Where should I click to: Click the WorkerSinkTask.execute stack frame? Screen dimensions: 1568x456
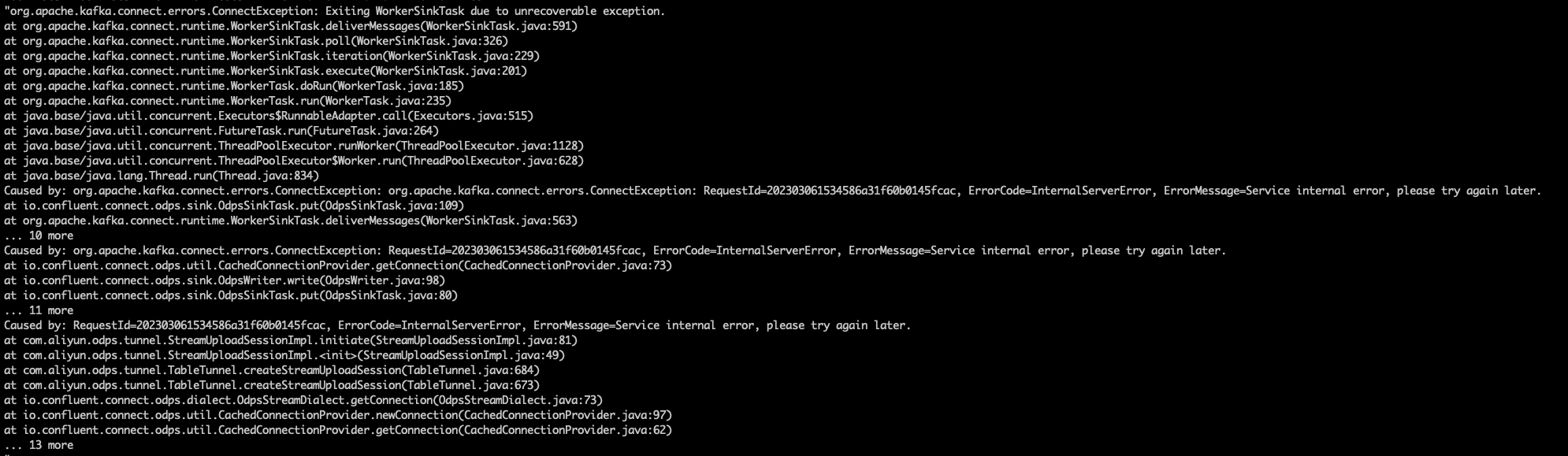[266, 71]
